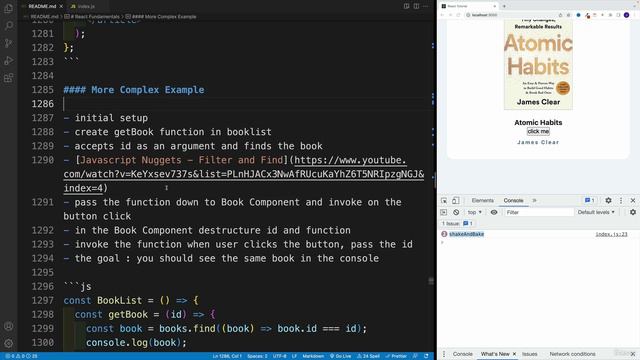This screenshot has height=360, width=640.
Task: Split the VS Code editor right
Action: [x=416, y=6]
